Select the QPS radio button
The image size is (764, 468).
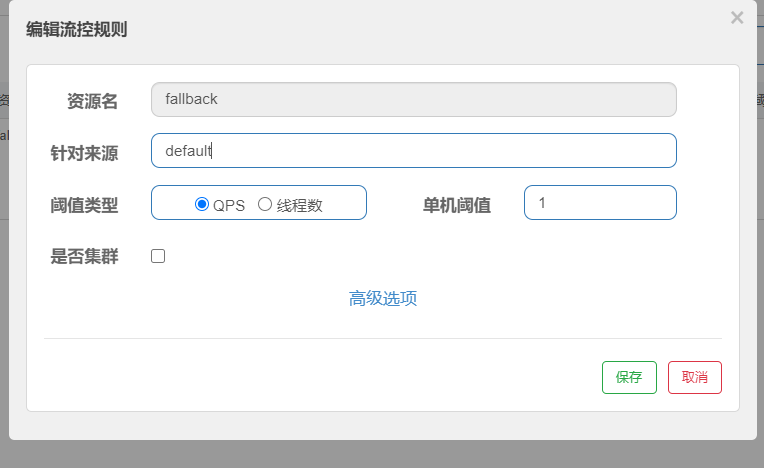pos(202,204)
